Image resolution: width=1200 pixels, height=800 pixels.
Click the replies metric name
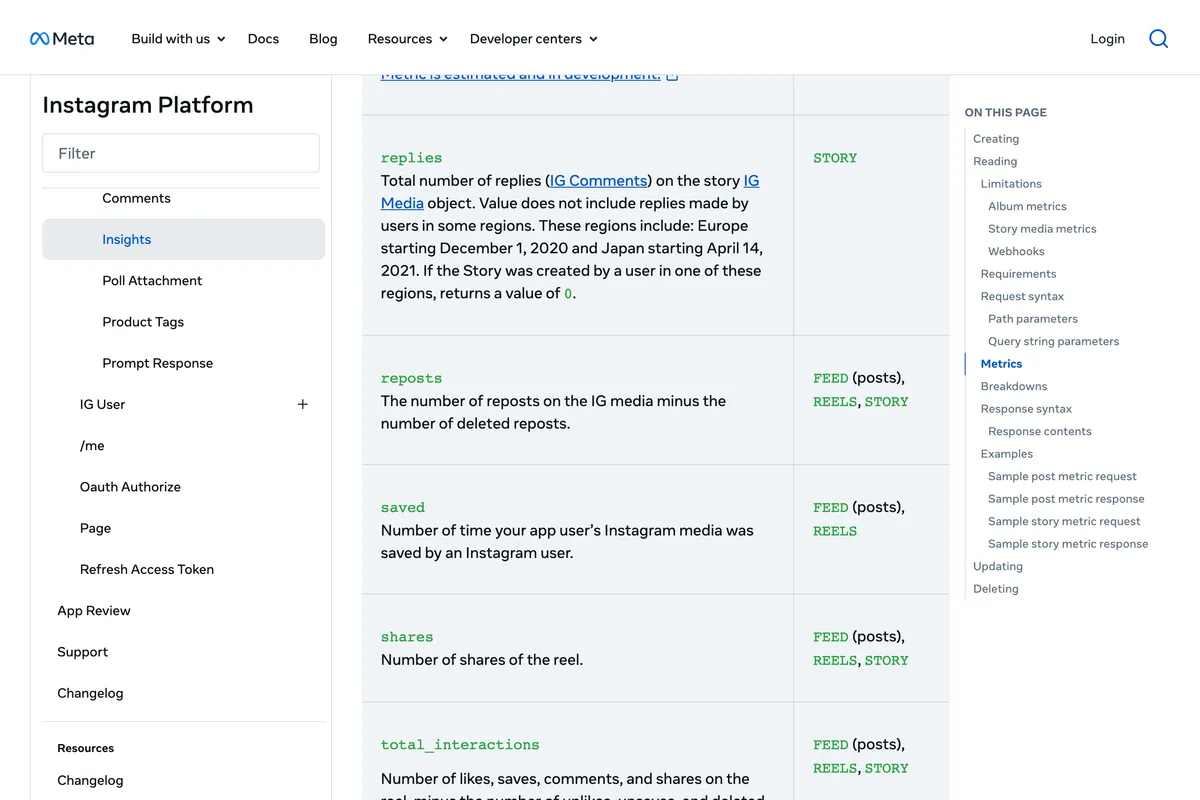tap(411, 158)
